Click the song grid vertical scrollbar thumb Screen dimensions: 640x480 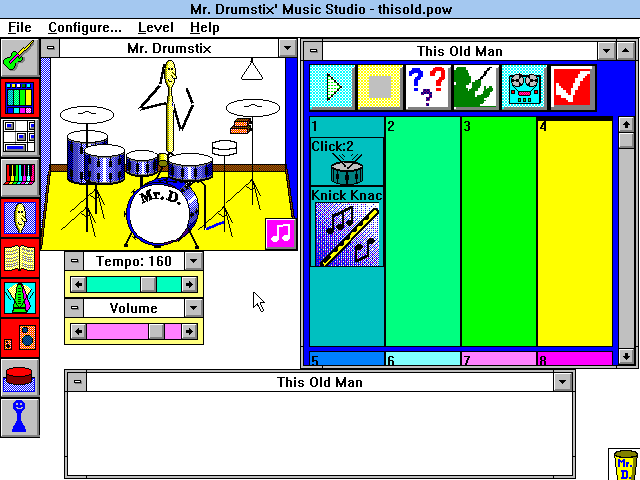627,141
